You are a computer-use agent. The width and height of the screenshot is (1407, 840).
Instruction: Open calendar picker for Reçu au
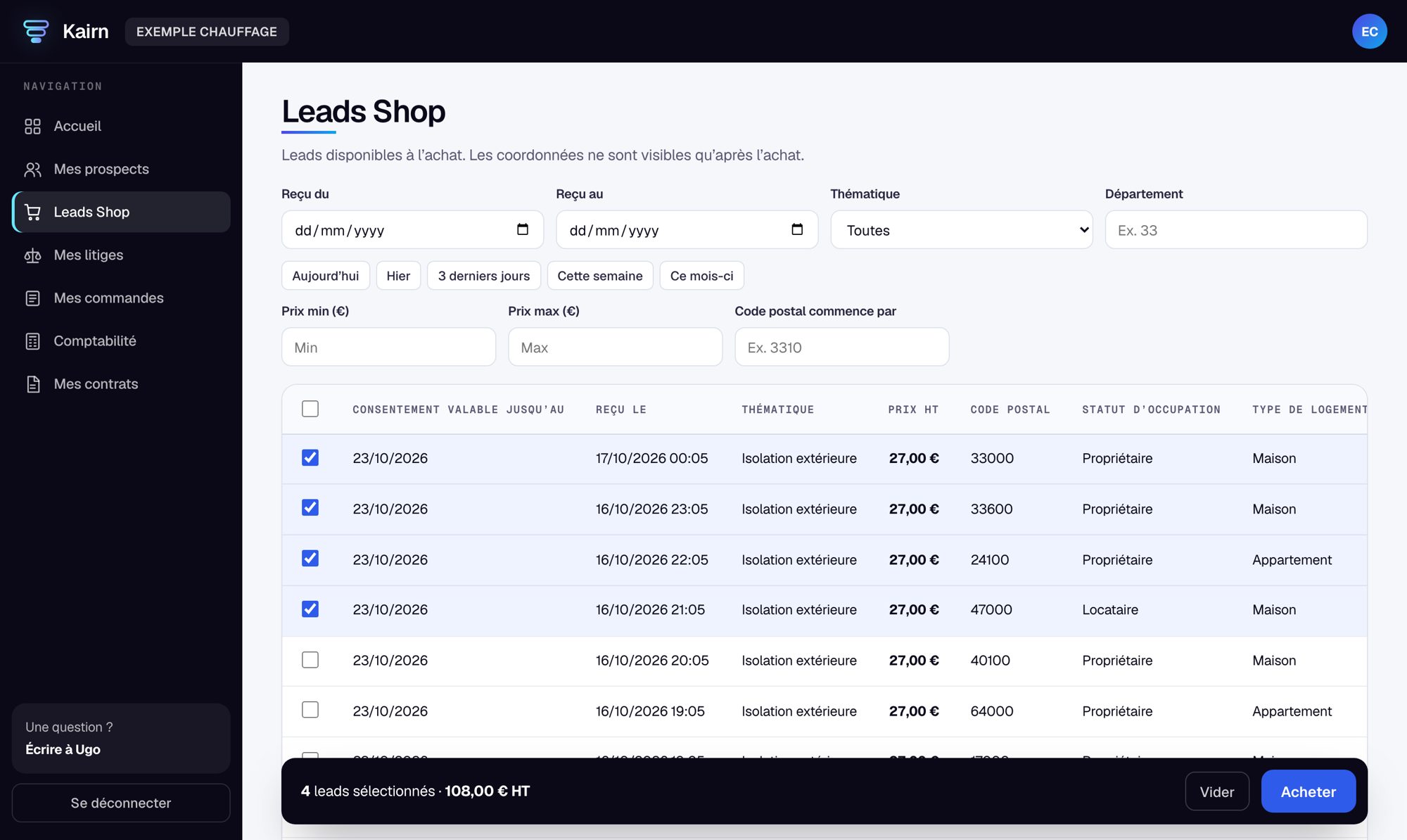(796, 229)
